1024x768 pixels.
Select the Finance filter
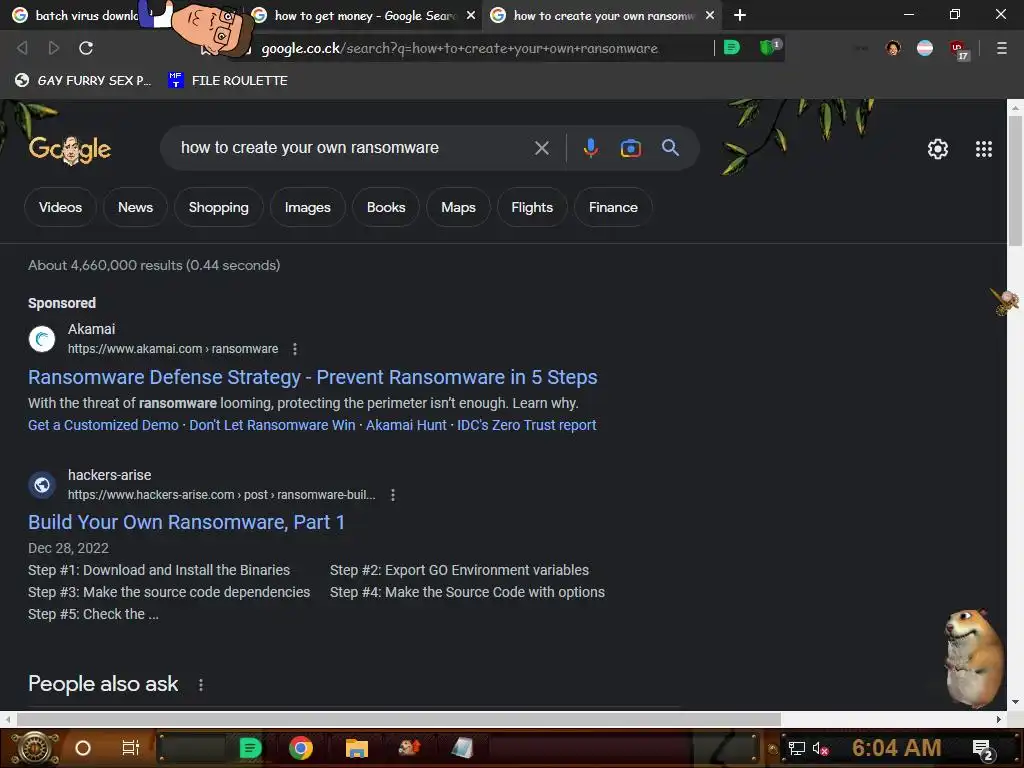[613, 207]
